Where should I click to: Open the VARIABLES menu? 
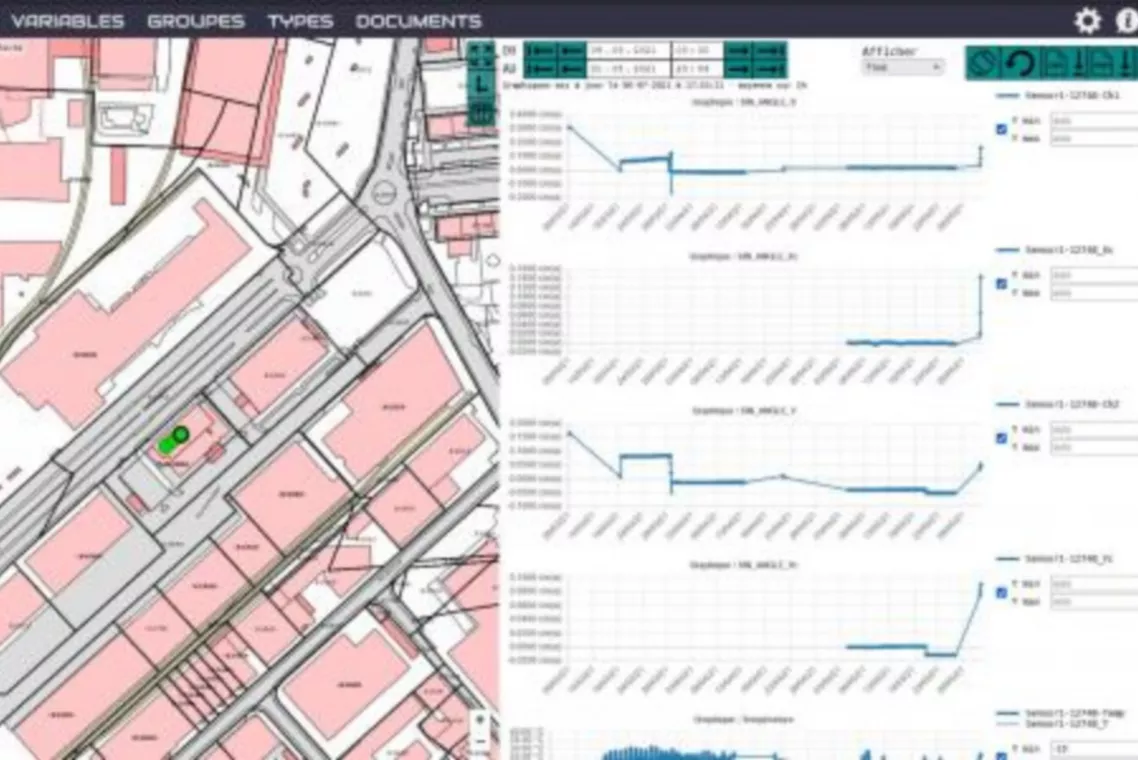pos(68,21)
